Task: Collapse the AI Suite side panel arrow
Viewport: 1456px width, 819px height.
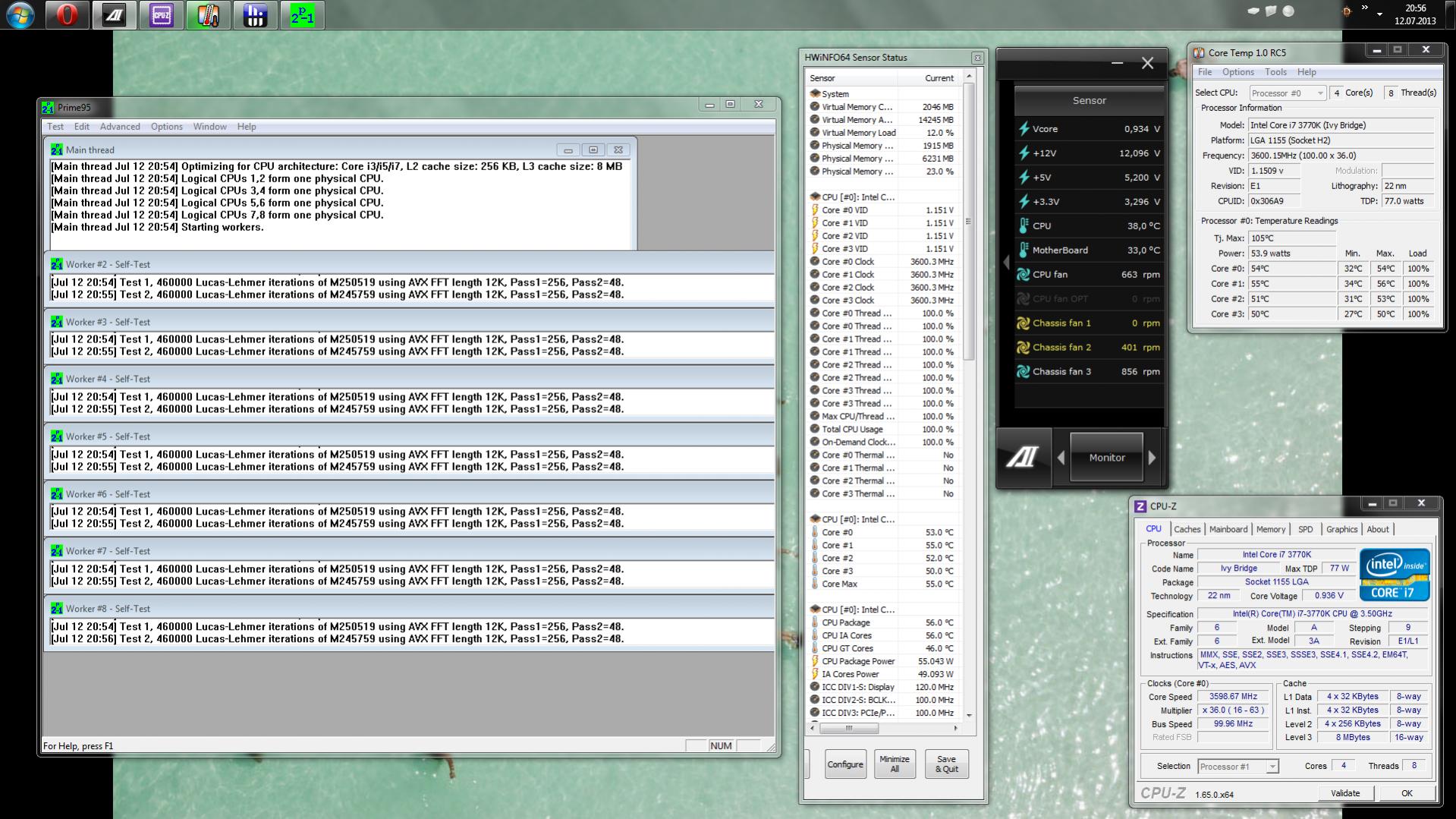Action: [1006, 262]
